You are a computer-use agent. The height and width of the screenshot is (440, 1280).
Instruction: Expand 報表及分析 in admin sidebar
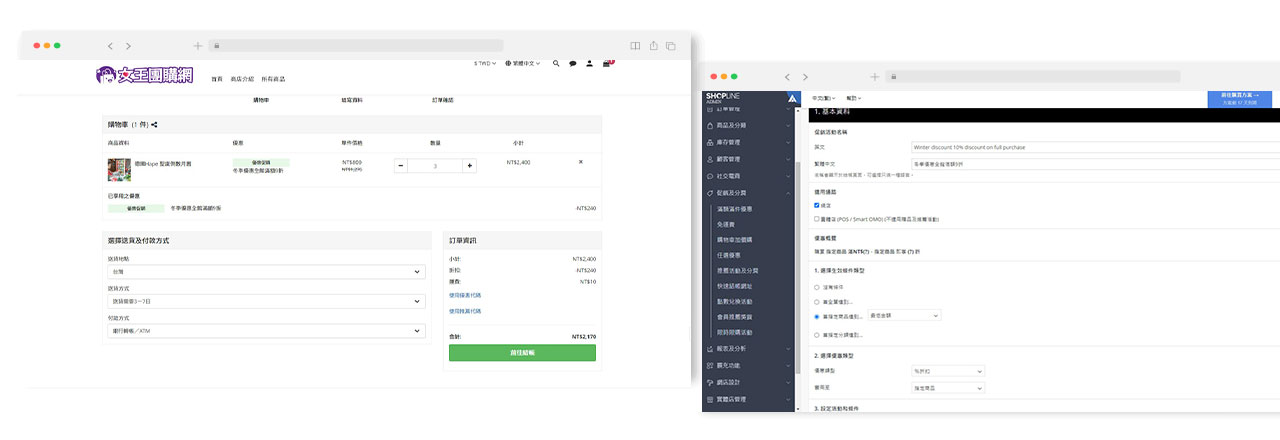click(x=749, y=349)
